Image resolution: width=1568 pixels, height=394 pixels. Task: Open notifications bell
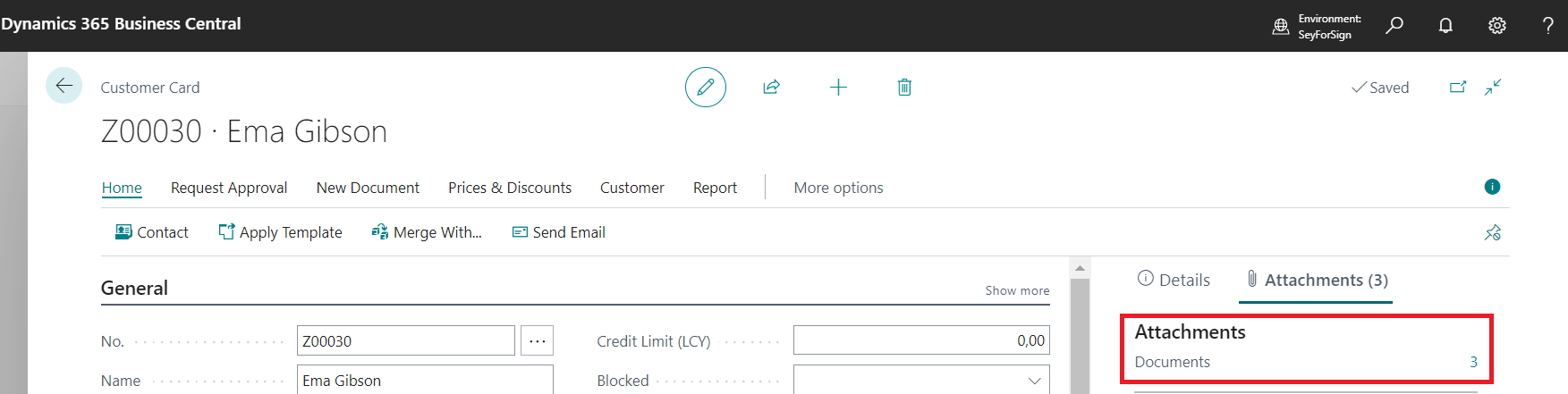[1445, 25]
